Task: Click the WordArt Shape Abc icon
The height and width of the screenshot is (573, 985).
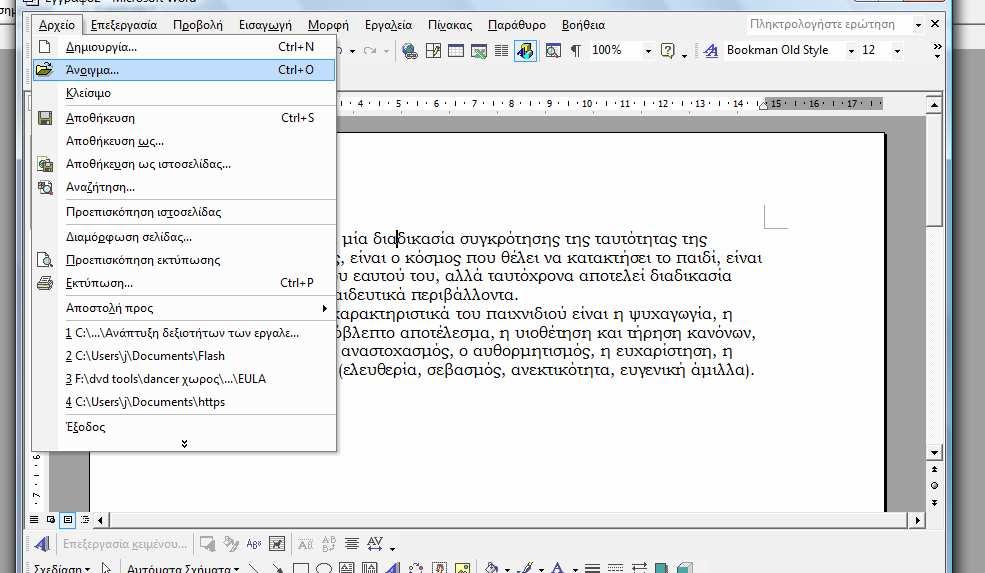Action: pos(254,544)
